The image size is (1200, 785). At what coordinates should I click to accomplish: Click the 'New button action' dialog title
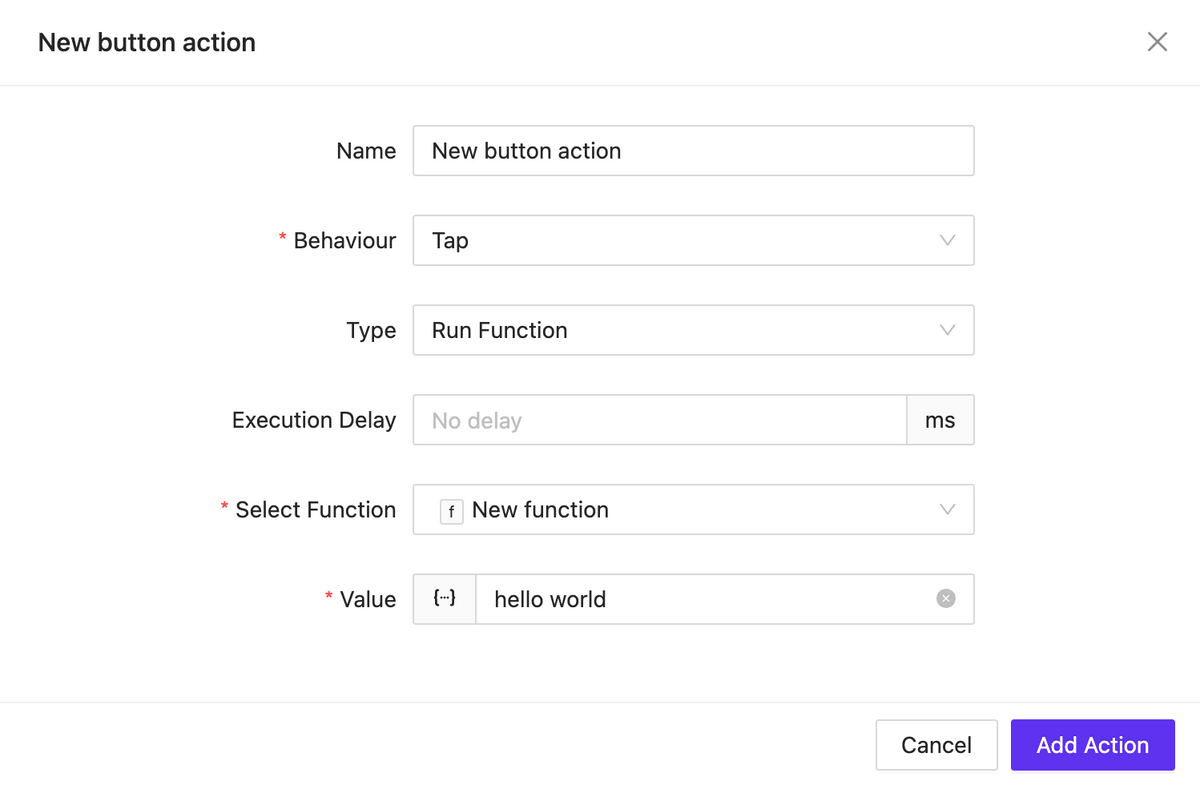(x=147, y=42)
